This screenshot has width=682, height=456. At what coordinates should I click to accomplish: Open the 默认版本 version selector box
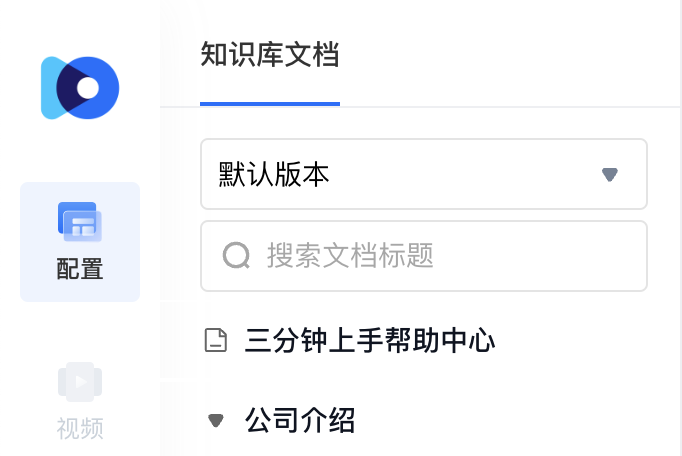pos(424,174)
